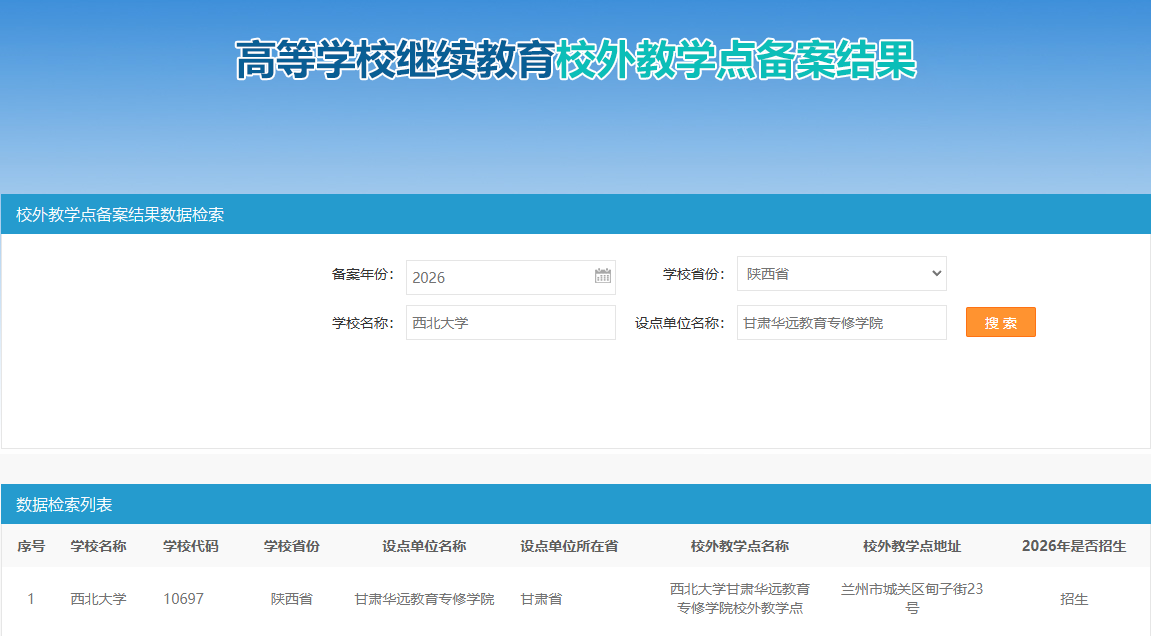Click the 甘肃华远教育专修学院 cell in the table
The width and height of the screenshot is (1151, 636).
click(424, 599)
